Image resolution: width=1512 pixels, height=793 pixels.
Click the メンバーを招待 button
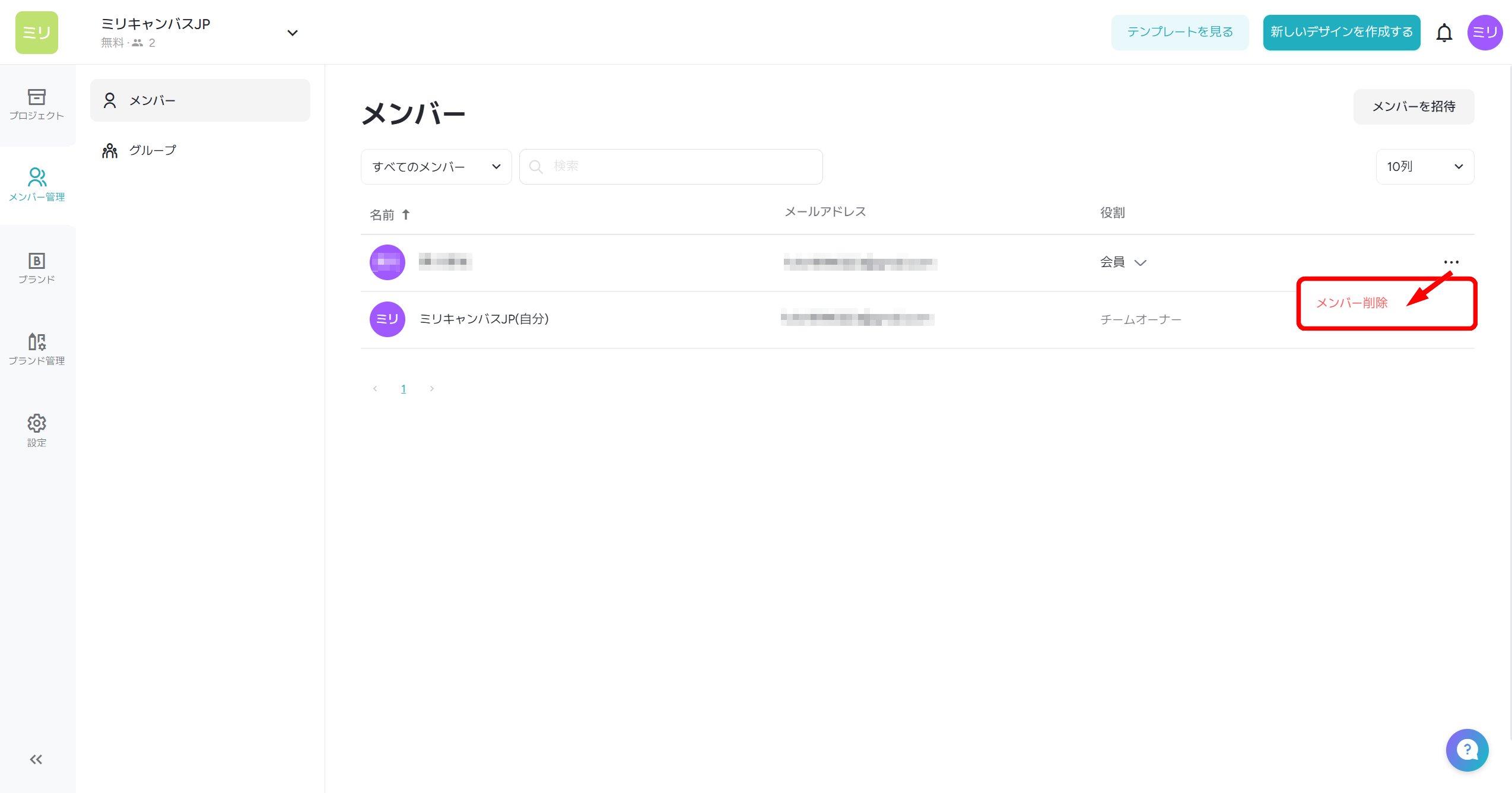coord(1413,107)
